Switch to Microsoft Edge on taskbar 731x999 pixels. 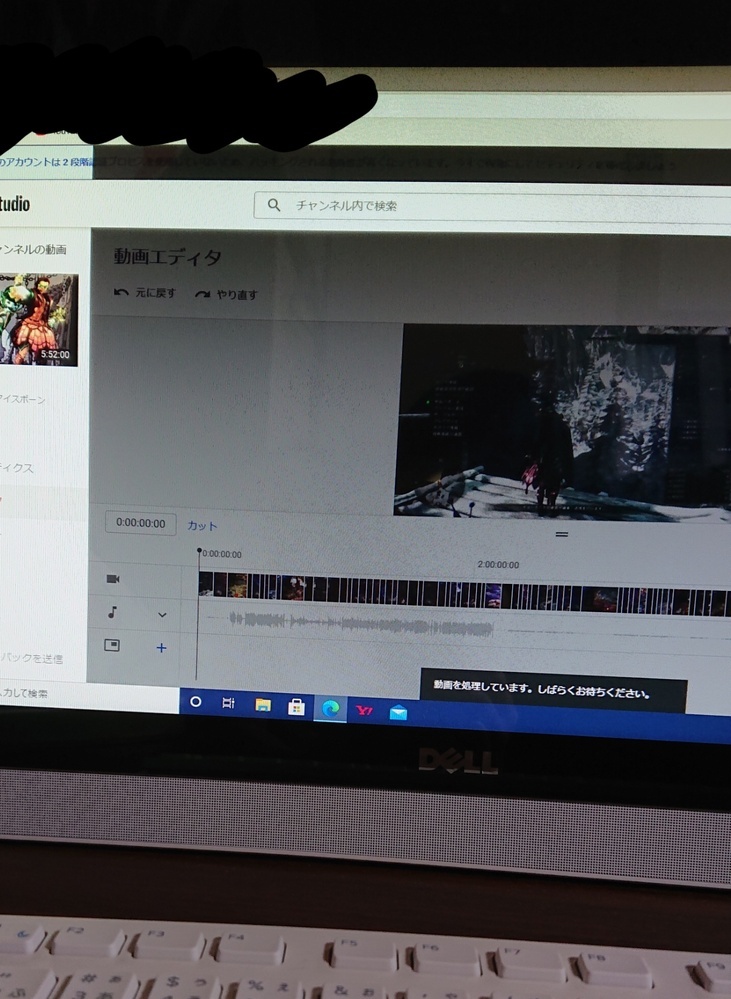point(330,708)
